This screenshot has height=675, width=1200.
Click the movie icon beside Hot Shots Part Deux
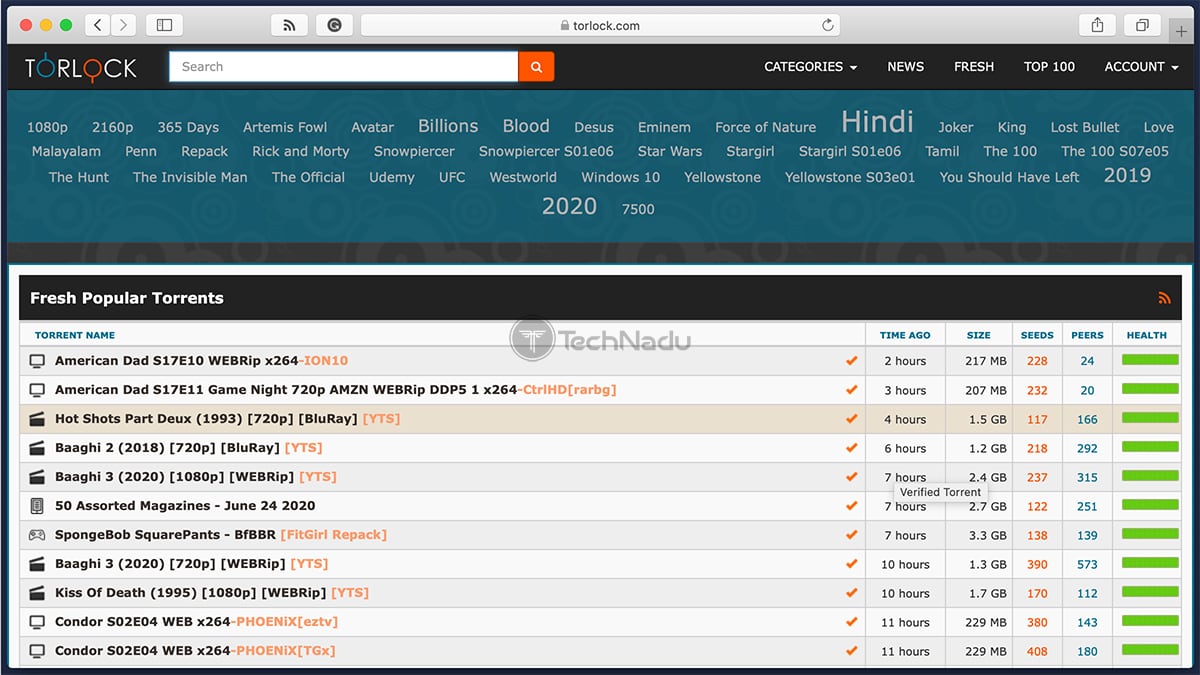pos(37,419)
